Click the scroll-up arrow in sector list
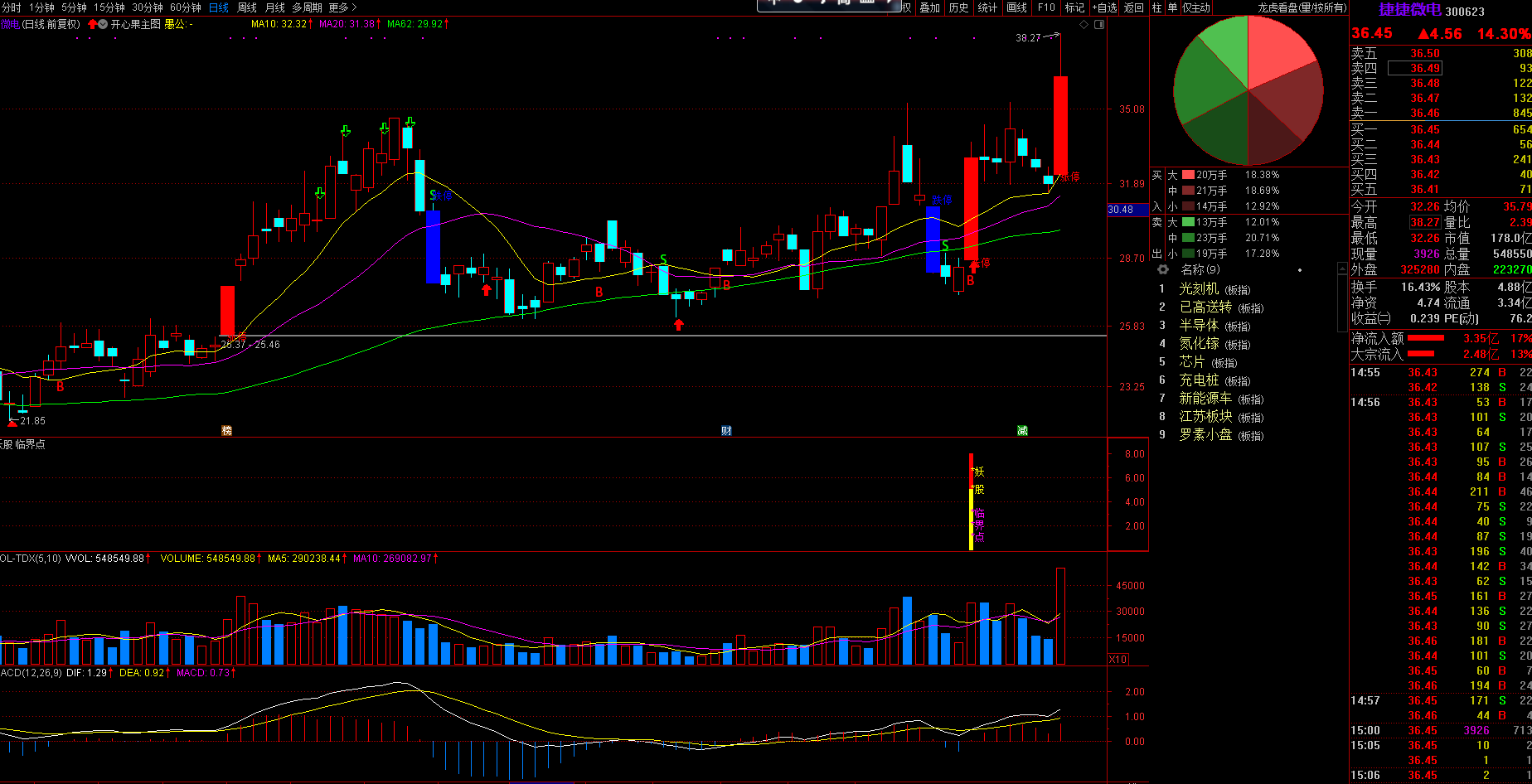This screenshot has height=784, width=1532. pos(1342,269)
